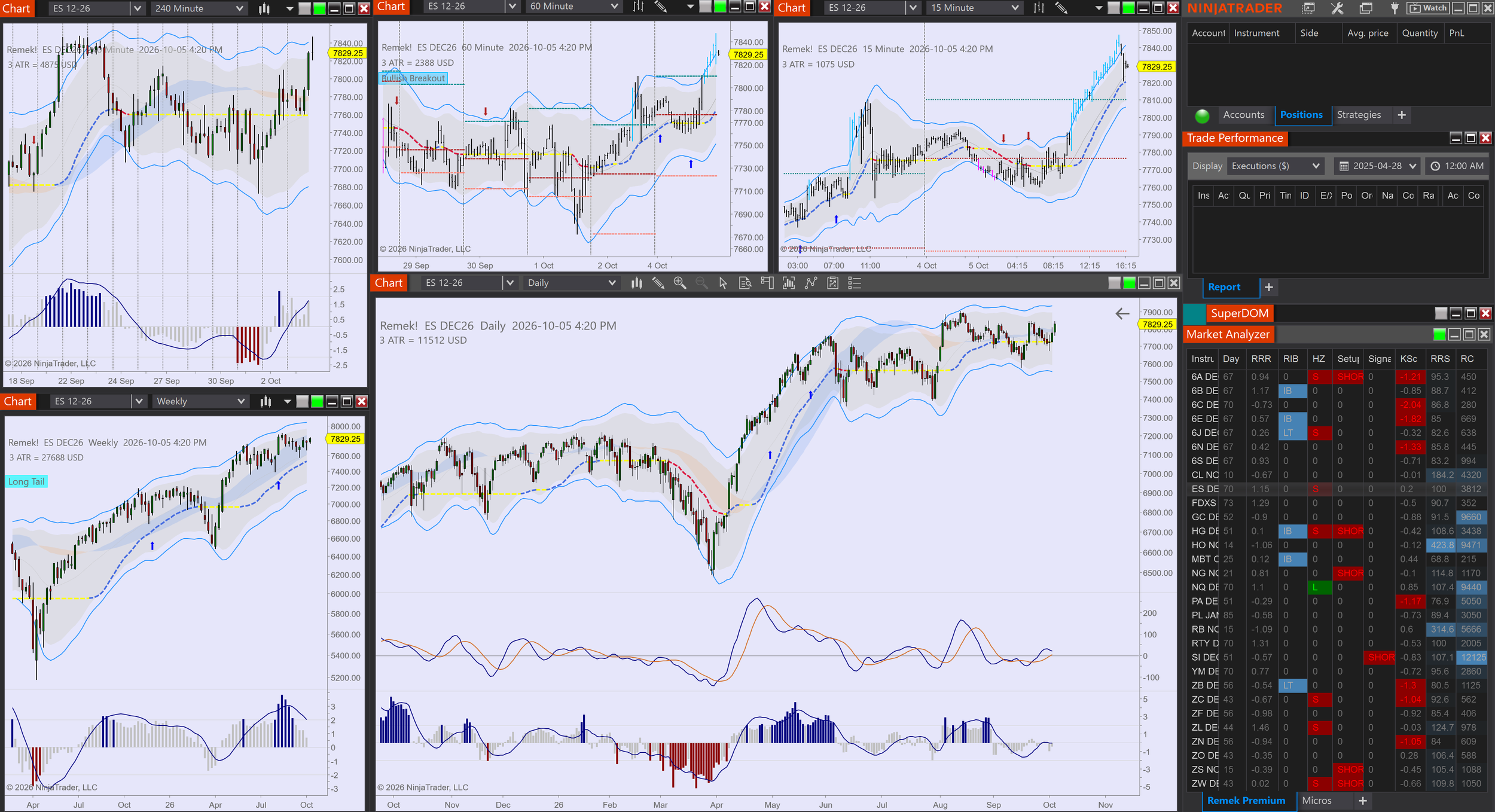The image size is (1495, 812).
Task: Toggle gray link button in SuperDOM header
Action: [1441, 313]
